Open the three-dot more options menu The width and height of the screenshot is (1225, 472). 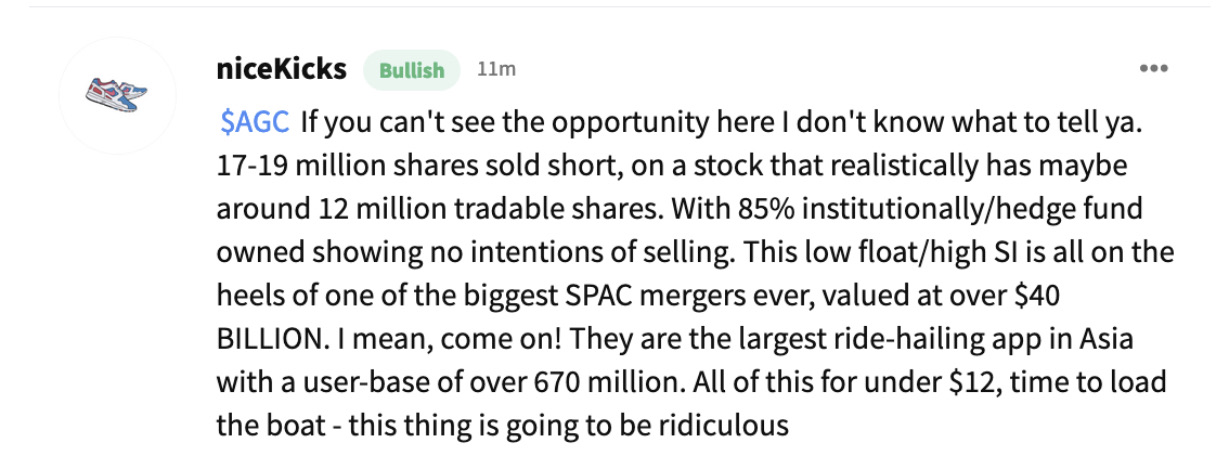[1153, 69]
